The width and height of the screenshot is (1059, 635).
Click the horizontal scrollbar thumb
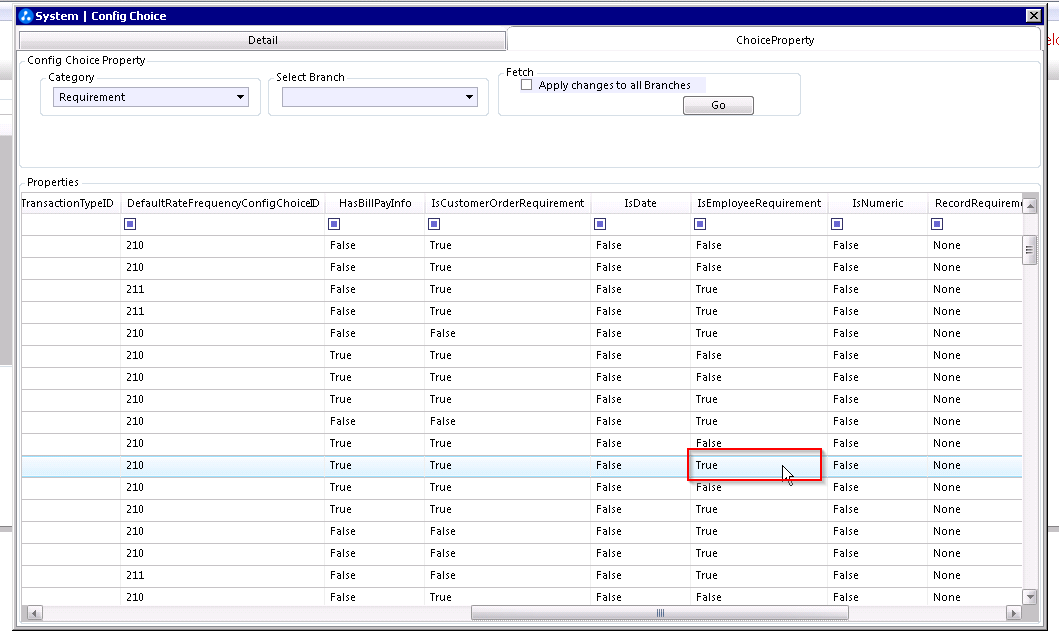click(x=660, y=613)
